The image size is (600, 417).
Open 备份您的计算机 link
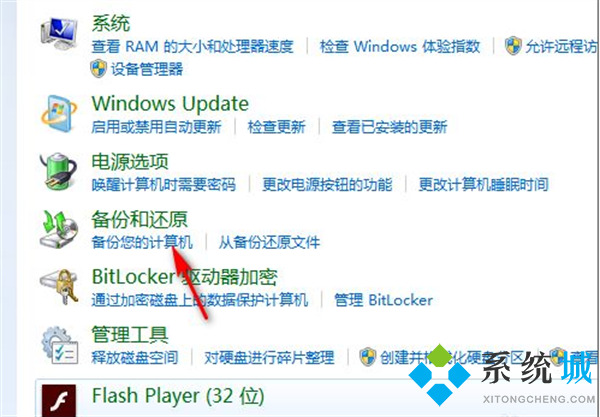click(142, 242)
